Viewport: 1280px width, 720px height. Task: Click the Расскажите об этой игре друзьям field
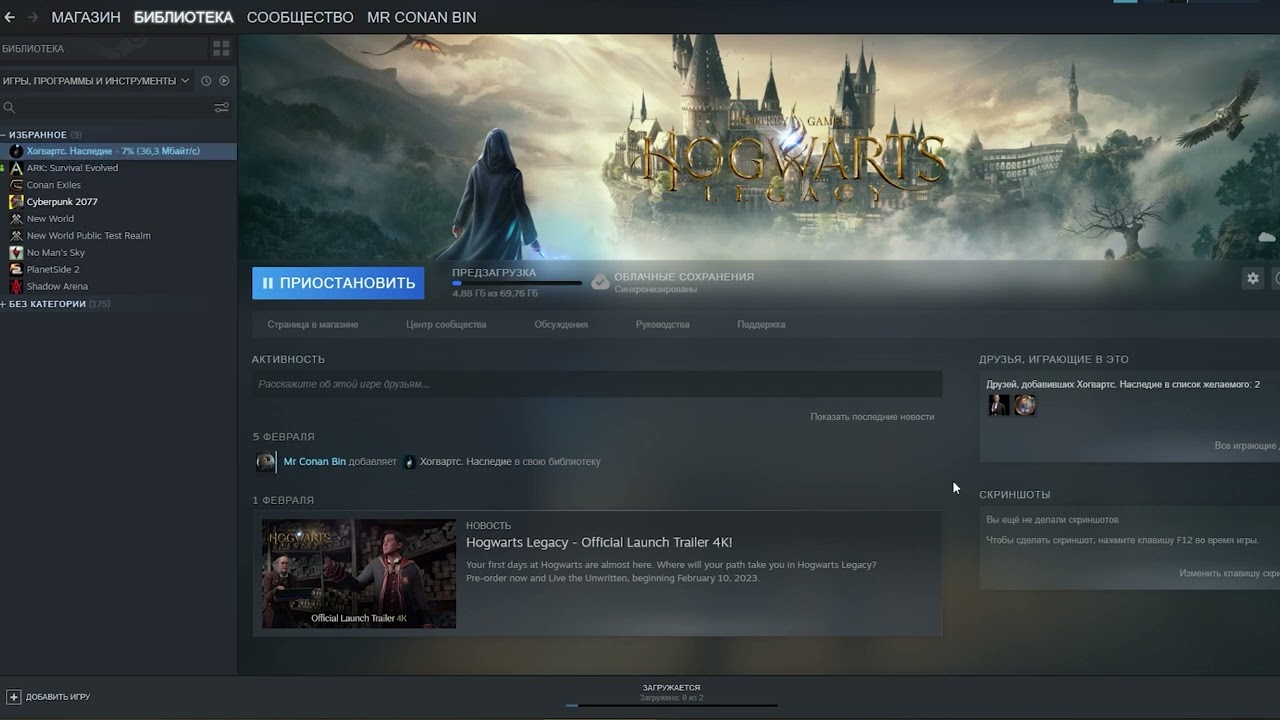pos(597,384)
